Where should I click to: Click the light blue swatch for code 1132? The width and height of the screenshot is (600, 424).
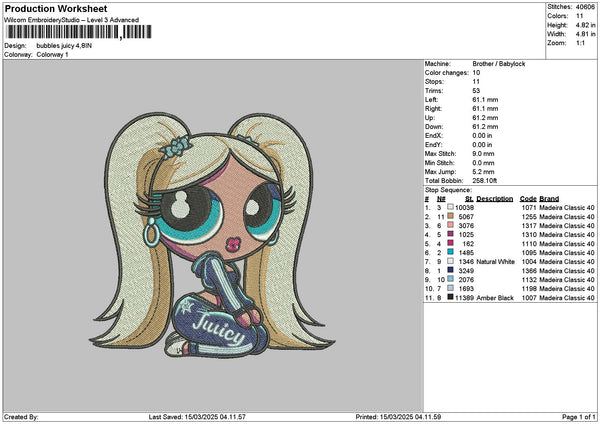click(x=450, y=279)
